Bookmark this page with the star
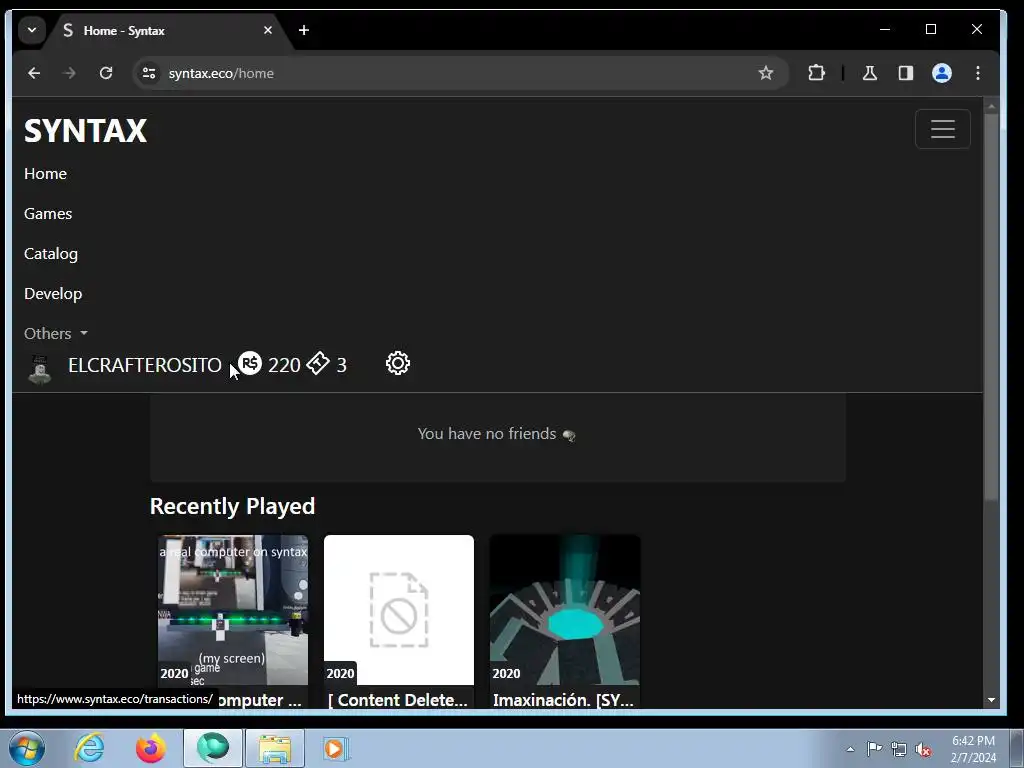The image size is (1024, 768). coord(765,73)
